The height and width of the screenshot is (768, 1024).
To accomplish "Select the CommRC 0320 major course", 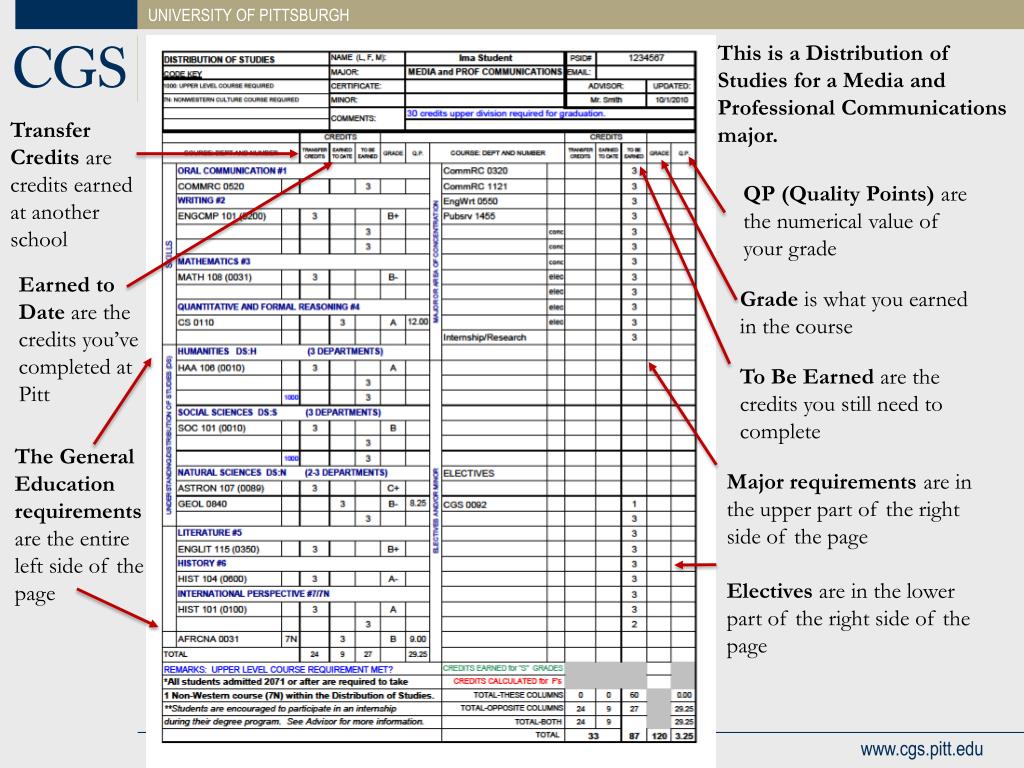I will [475, 170].
